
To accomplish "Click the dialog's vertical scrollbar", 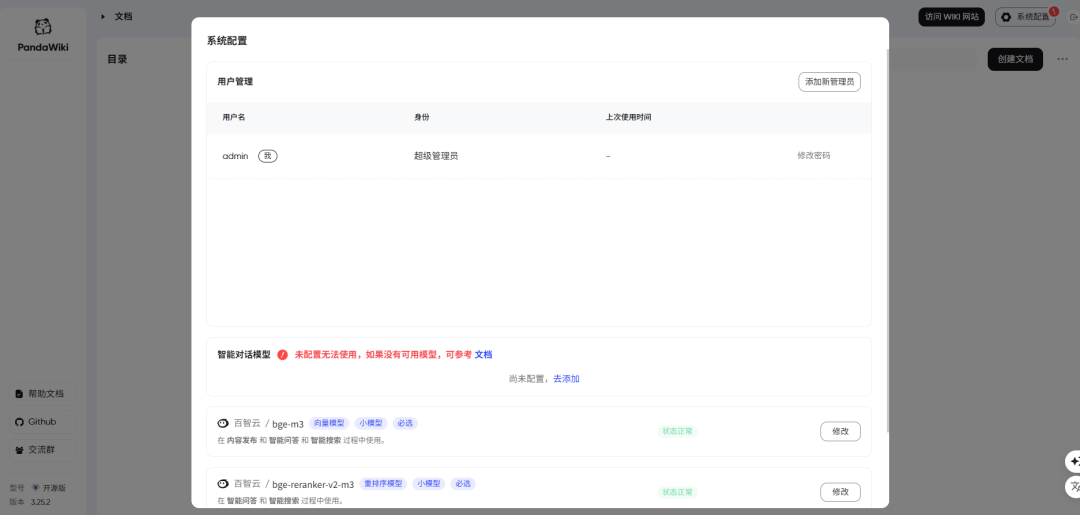I will (x=886, y=240).
